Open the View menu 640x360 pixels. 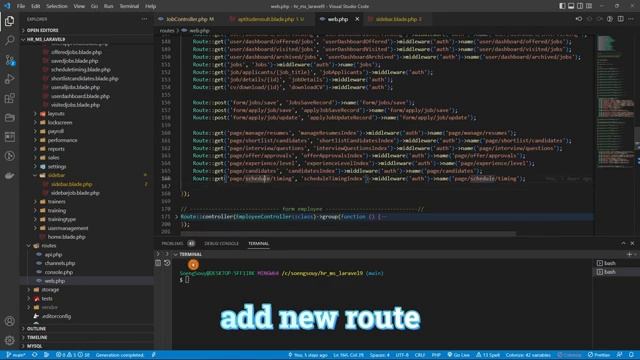79,6
